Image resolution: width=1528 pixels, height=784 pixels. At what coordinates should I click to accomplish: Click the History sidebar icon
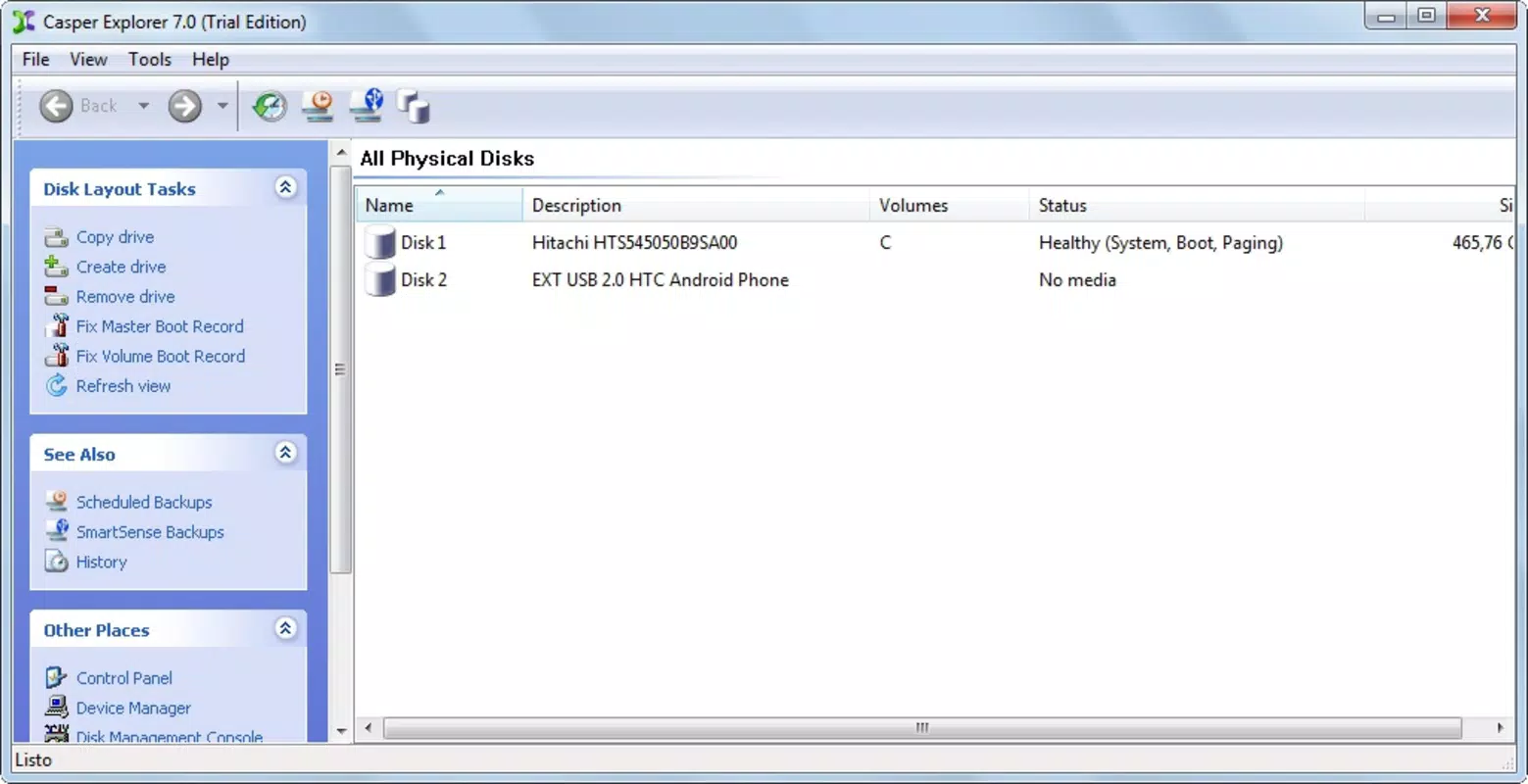tap(57, 562)
